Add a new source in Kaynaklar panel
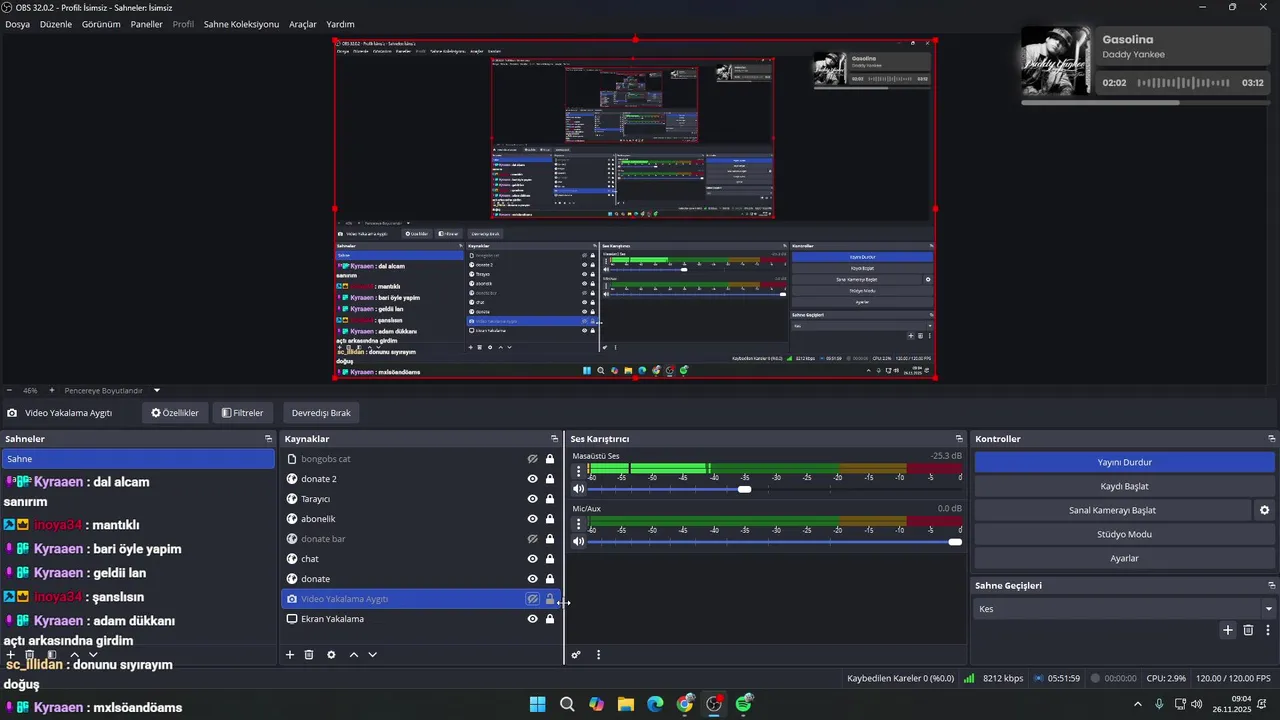Screen dimensions: 1280x720 point(290,655)
